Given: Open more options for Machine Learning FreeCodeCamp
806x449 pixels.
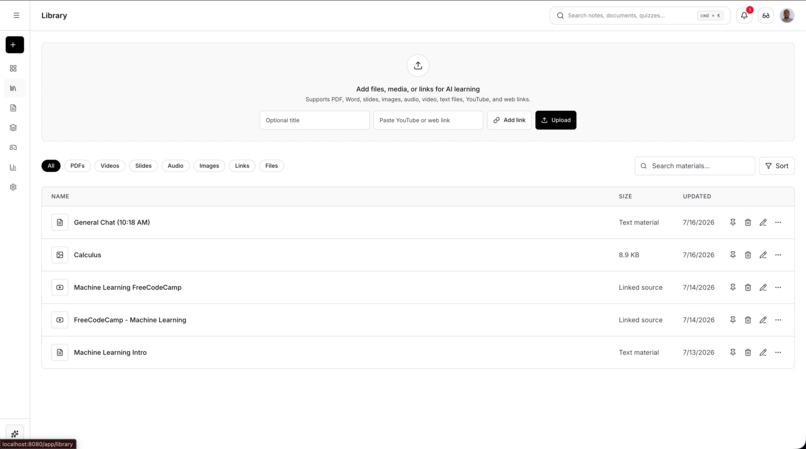Looking at the screenshot, I should point(778,287).
